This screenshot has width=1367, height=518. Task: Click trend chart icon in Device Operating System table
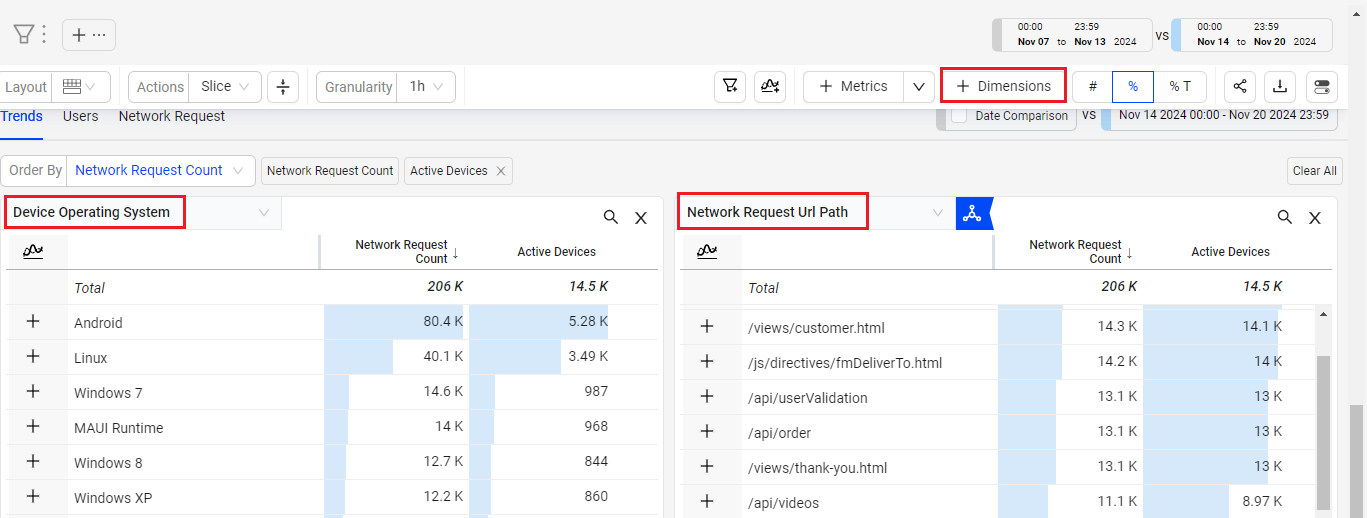point(33,251)
